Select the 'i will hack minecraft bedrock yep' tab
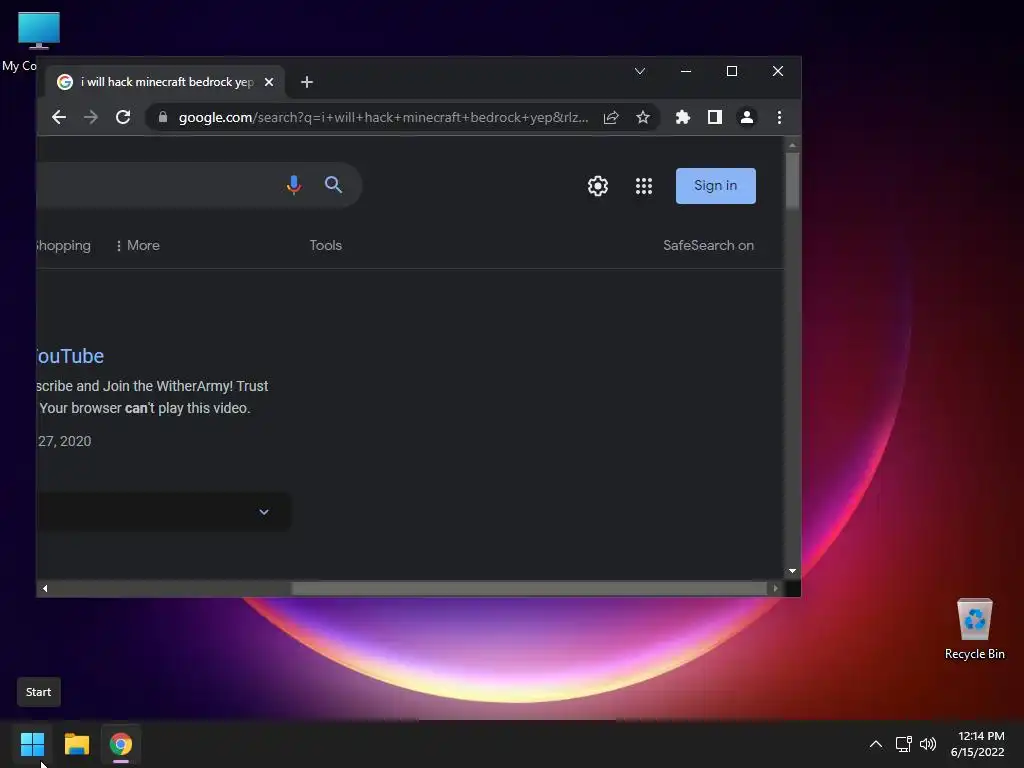This screenshot has width=1024, height=768. tap(165, 82)
